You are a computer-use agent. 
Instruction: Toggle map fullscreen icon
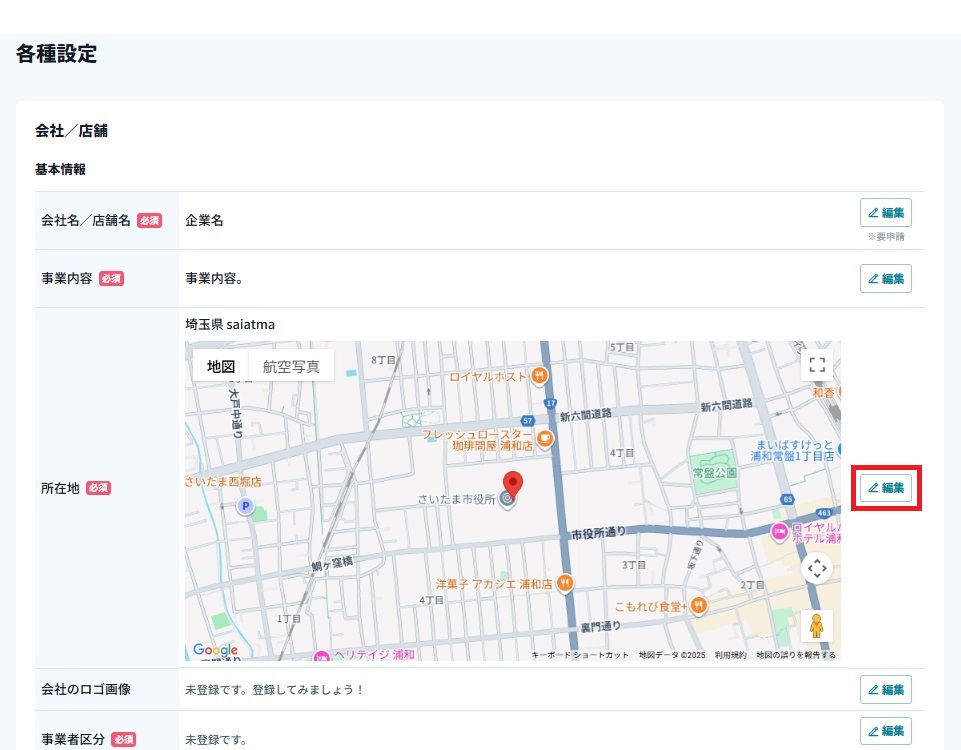(x=817, y=365)
